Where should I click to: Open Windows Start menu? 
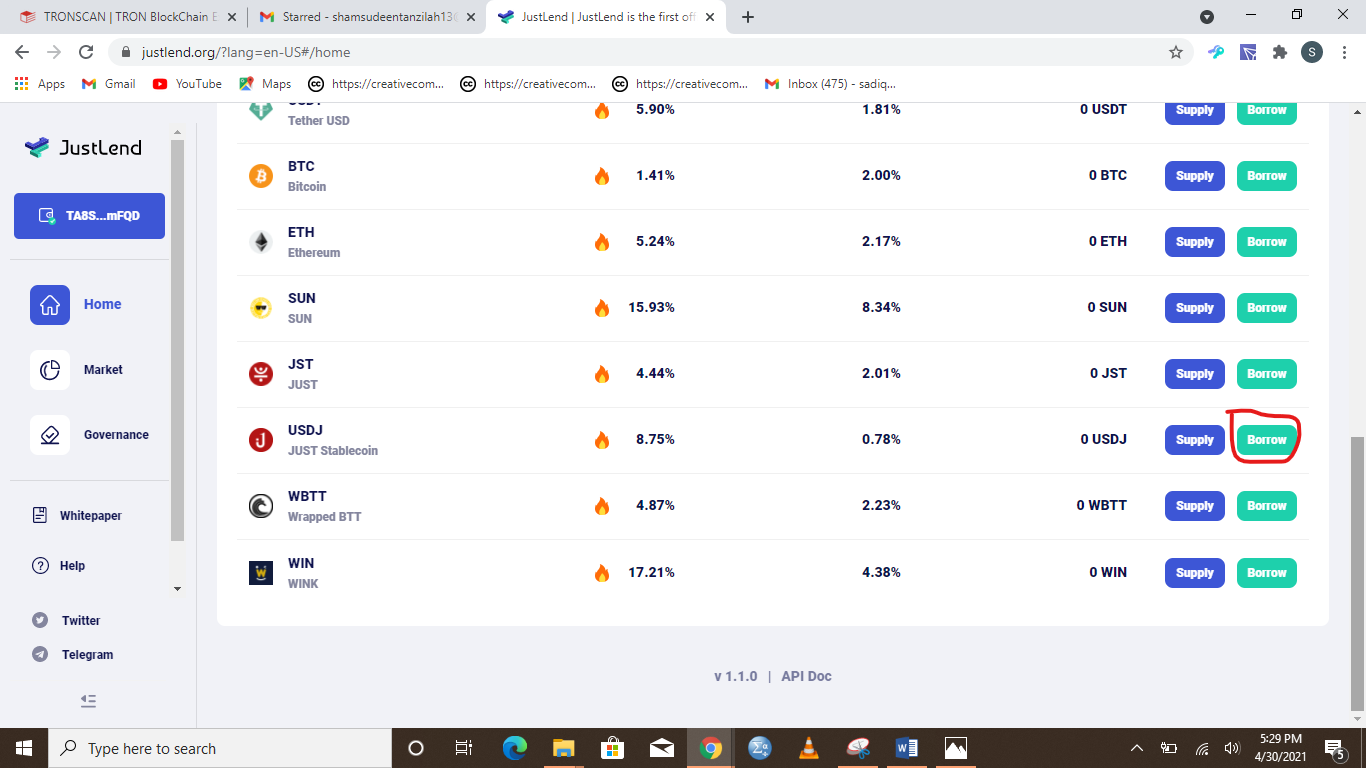pyautogui.click(x=24, y=748)
